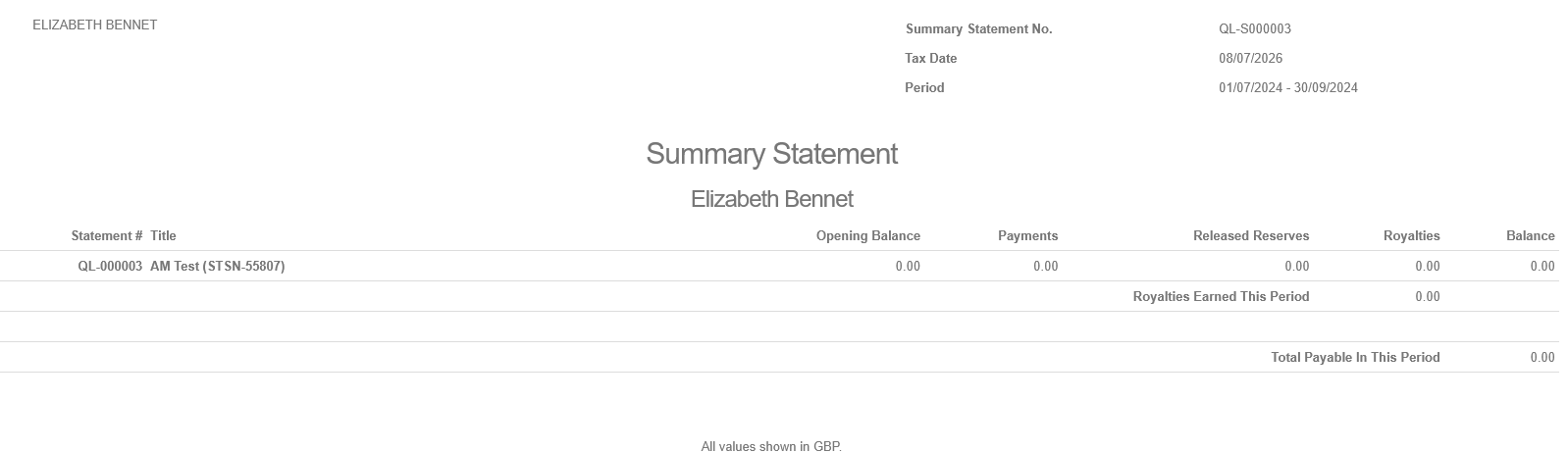Select the Period label
Image resolution: width=1568 pixels, height=452 pixels.
(x=924, y=88)
